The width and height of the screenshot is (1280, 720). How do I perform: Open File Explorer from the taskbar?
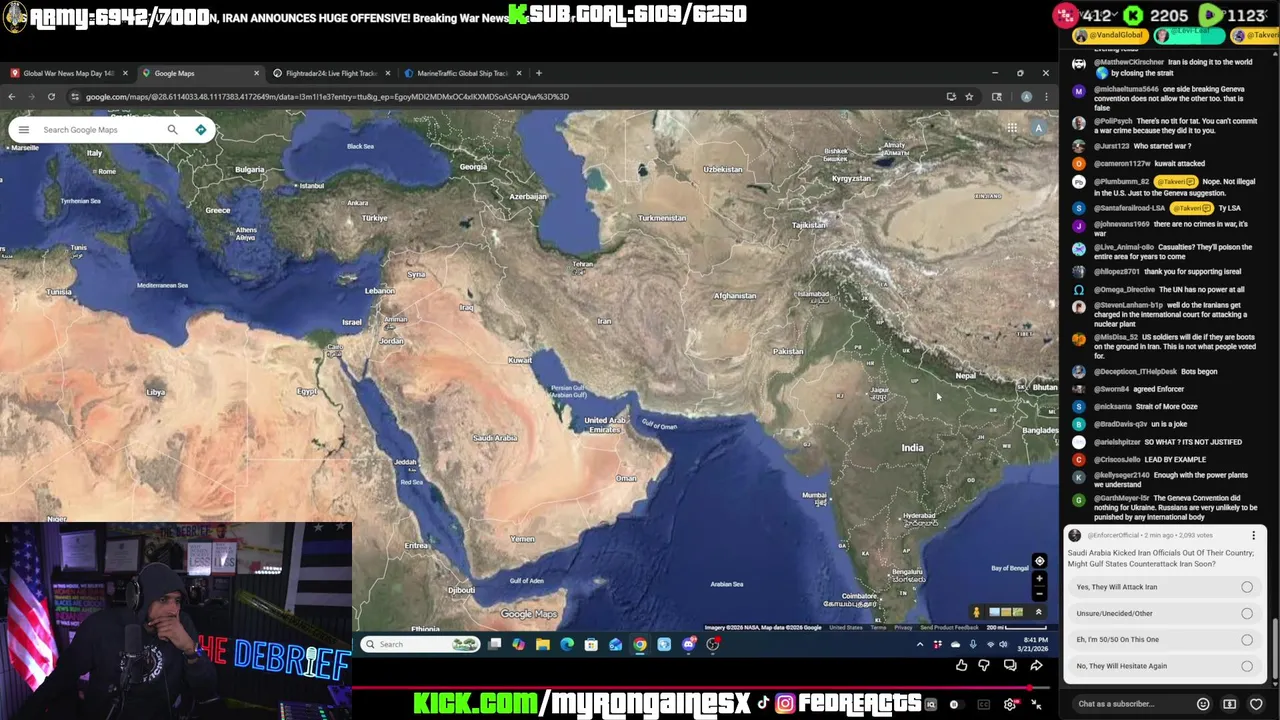543,644
